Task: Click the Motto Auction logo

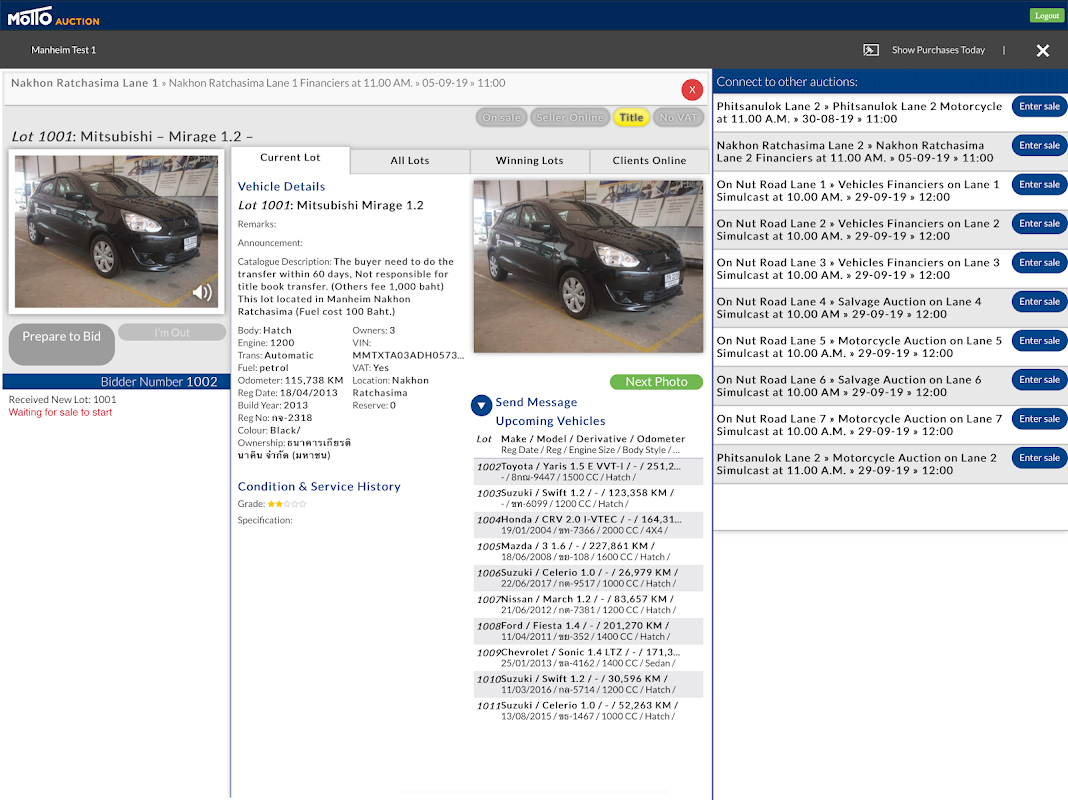Action: tap(53, 15)
